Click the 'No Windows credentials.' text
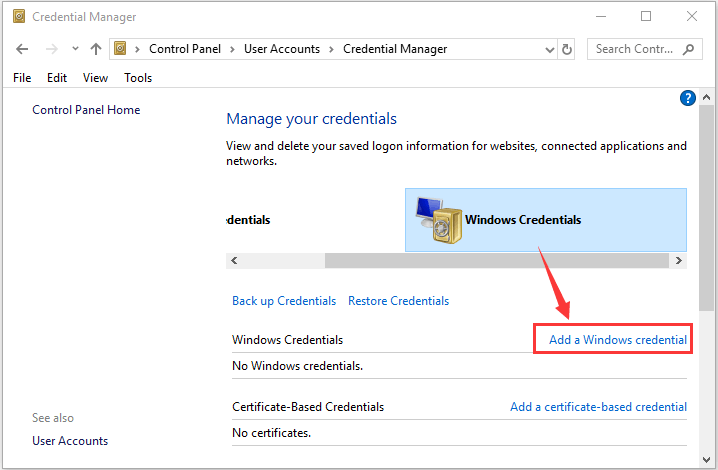718x470 pixels. tap(298, 366)
